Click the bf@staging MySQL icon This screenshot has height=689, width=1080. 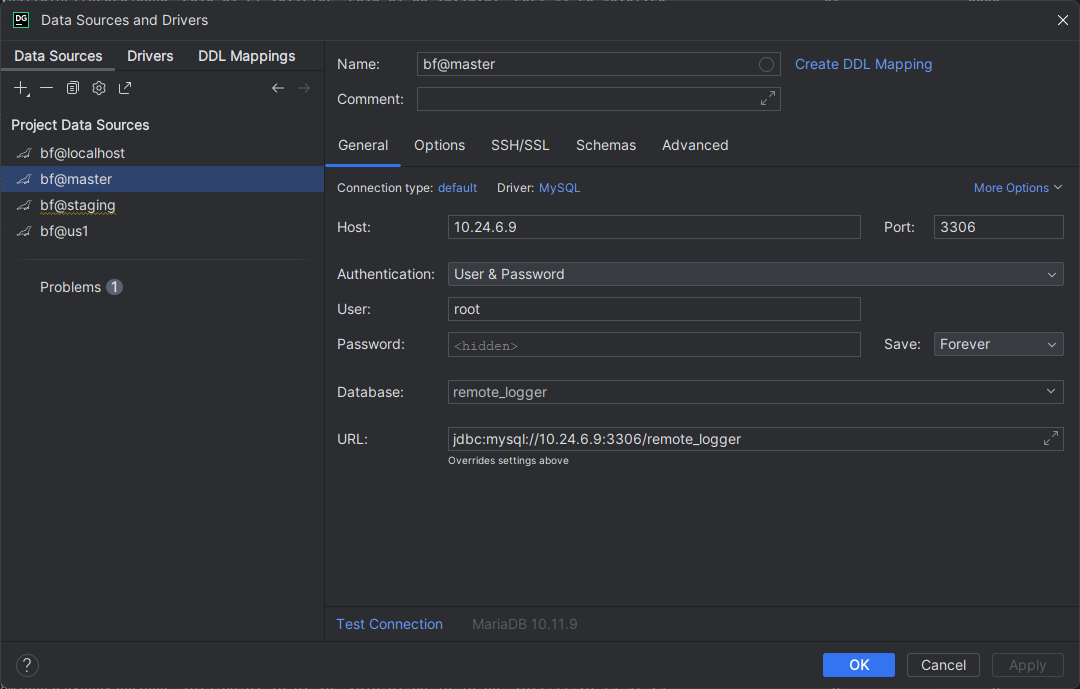point(24,205)
